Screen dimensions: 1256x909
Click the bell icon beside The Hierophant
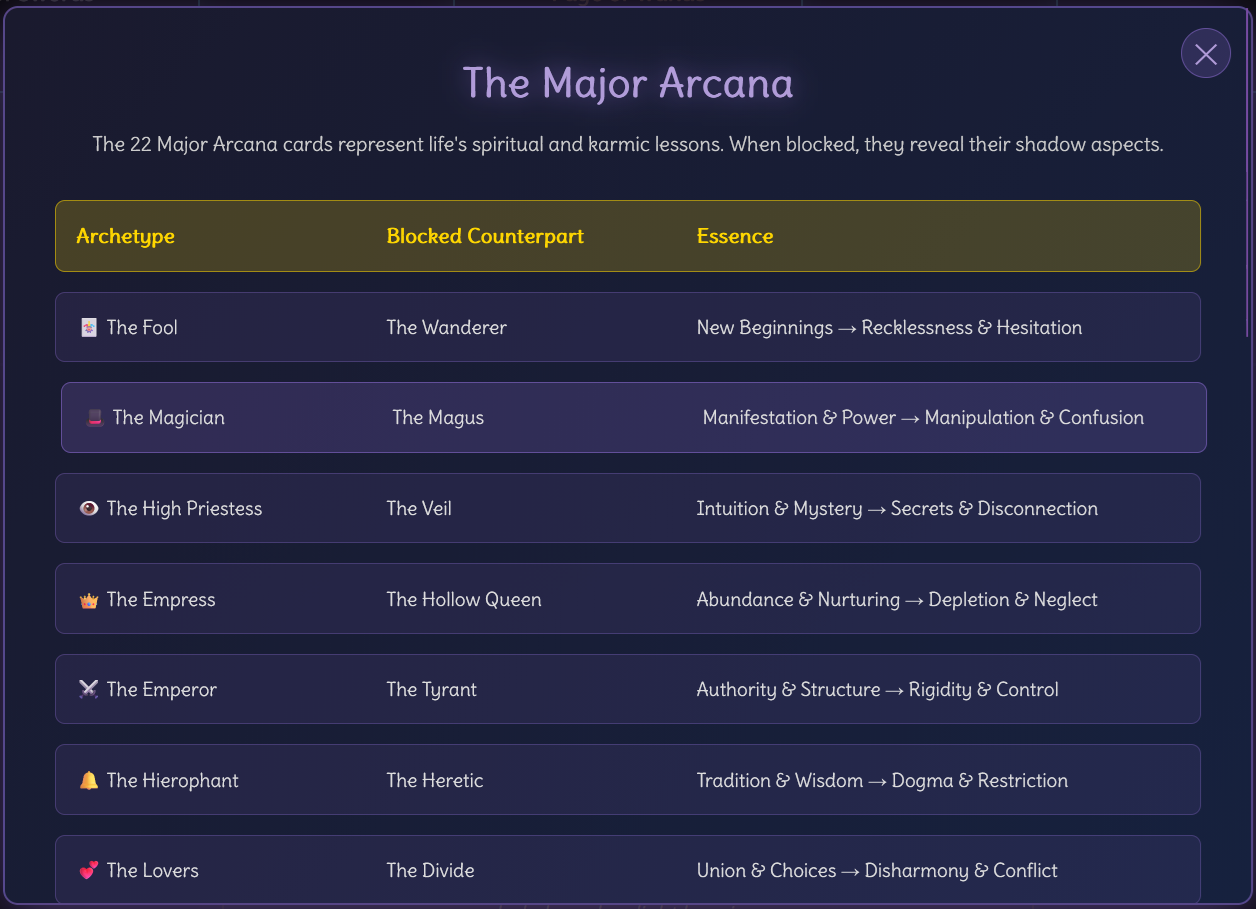coord(89,780)
